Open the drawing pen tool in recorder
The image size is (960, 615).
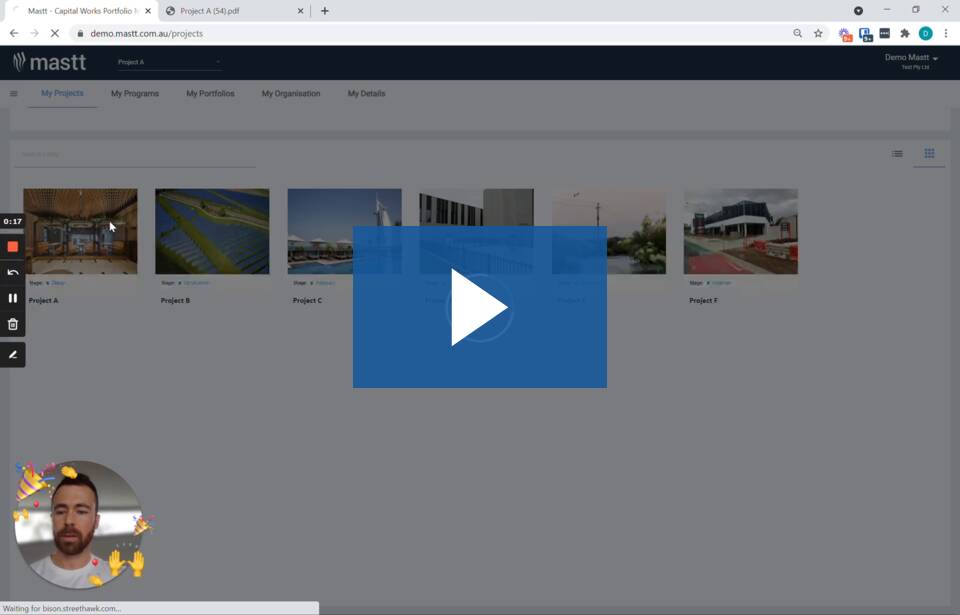(12, 355)
